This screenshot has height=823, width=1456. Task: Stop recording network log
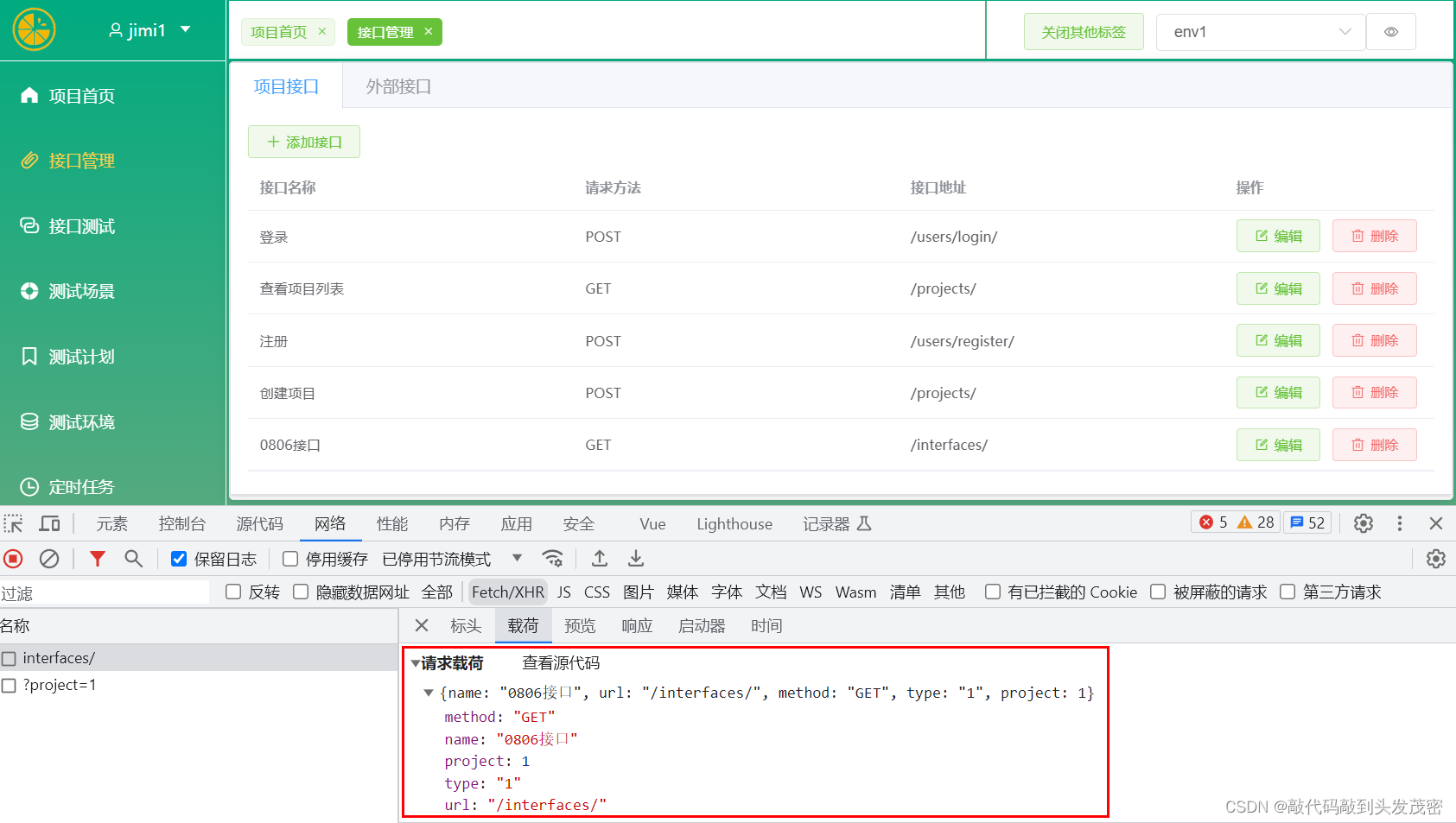click(x=13, y=559)
